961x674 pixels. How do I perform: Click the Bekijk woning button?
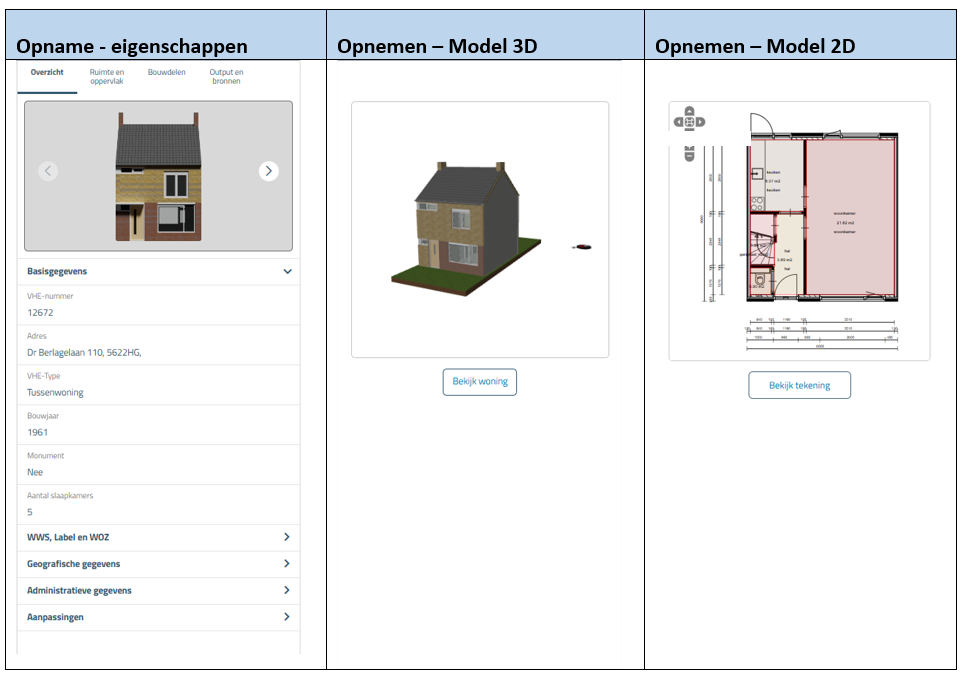(479, 382)
